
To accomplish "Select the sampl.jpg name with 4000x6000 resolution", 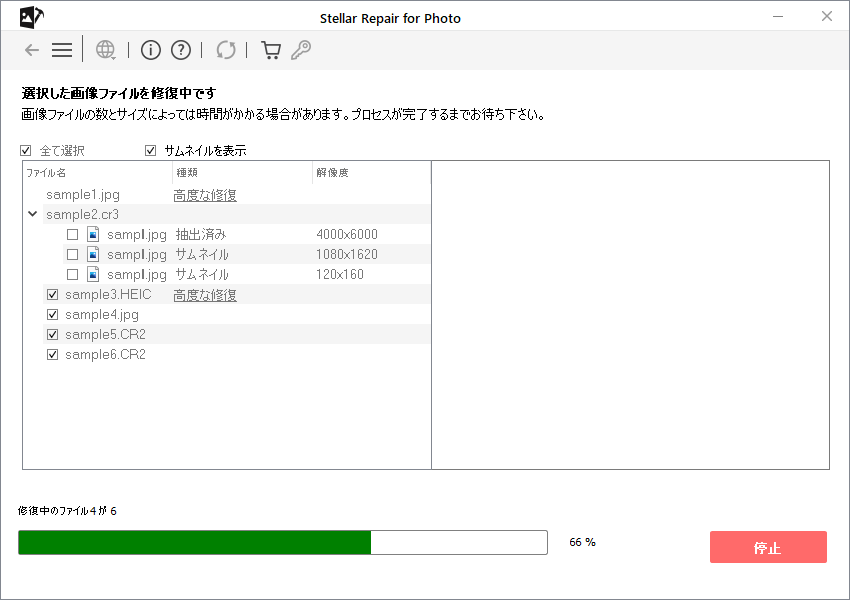I will (137, 235).
